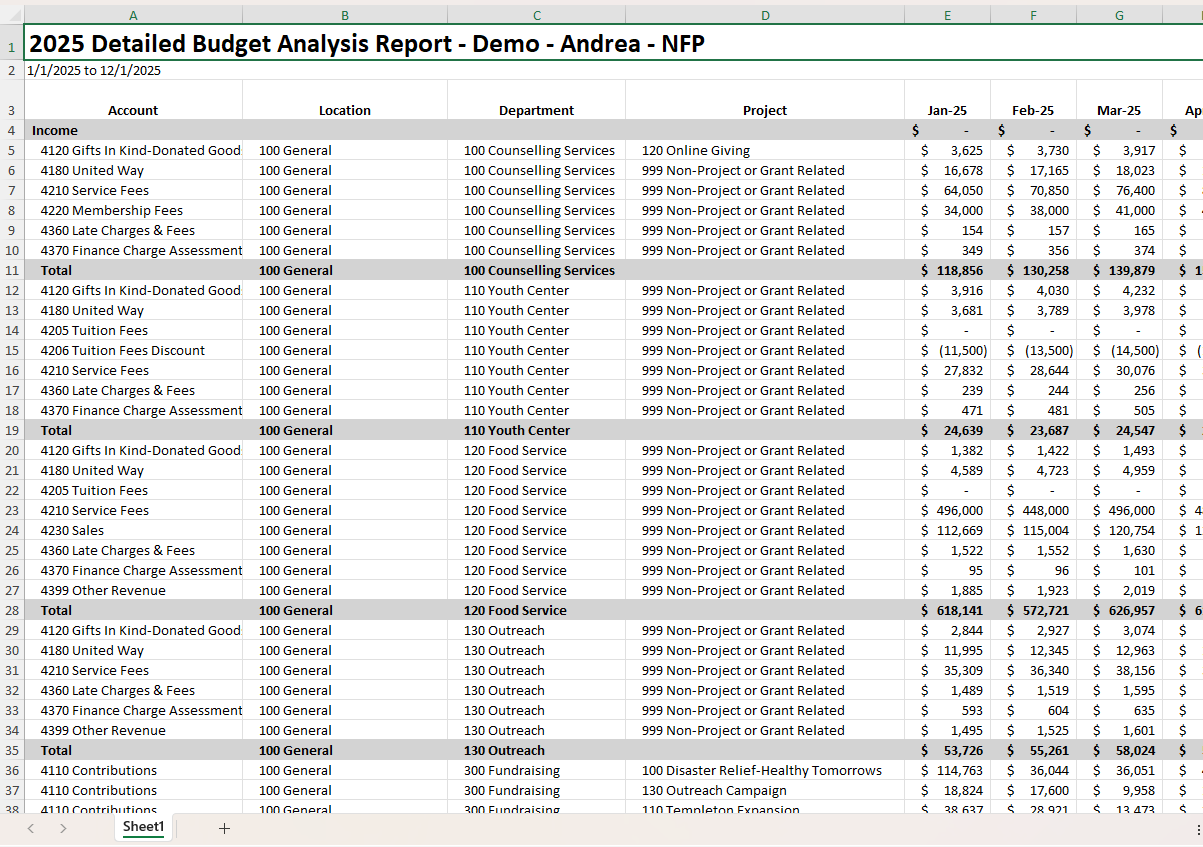
Task: Click the '130 Outreach' total cell in row 35
Action: pyautogui.click(x=537, y=750)
